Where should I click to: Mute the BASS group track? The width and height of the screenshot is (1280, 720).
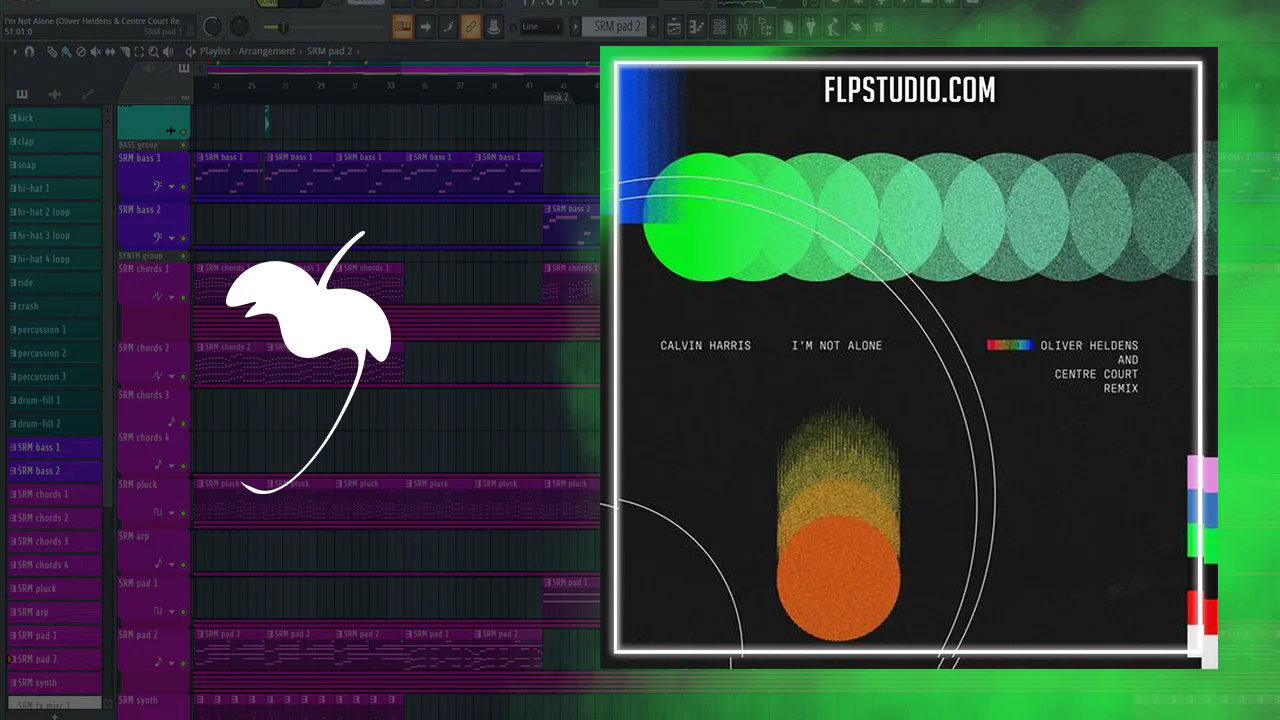[183, 145]
